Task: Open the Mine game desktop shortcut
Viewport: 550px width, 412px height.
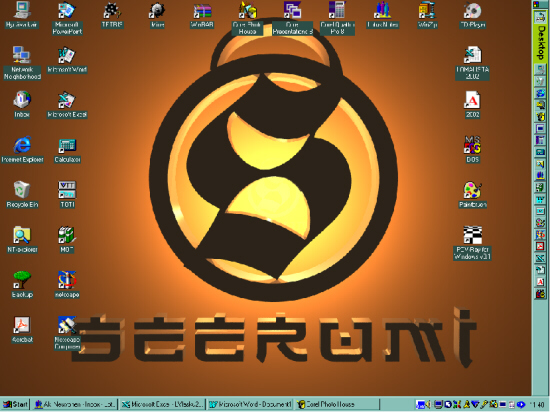Action: click(x=157, y=15)
